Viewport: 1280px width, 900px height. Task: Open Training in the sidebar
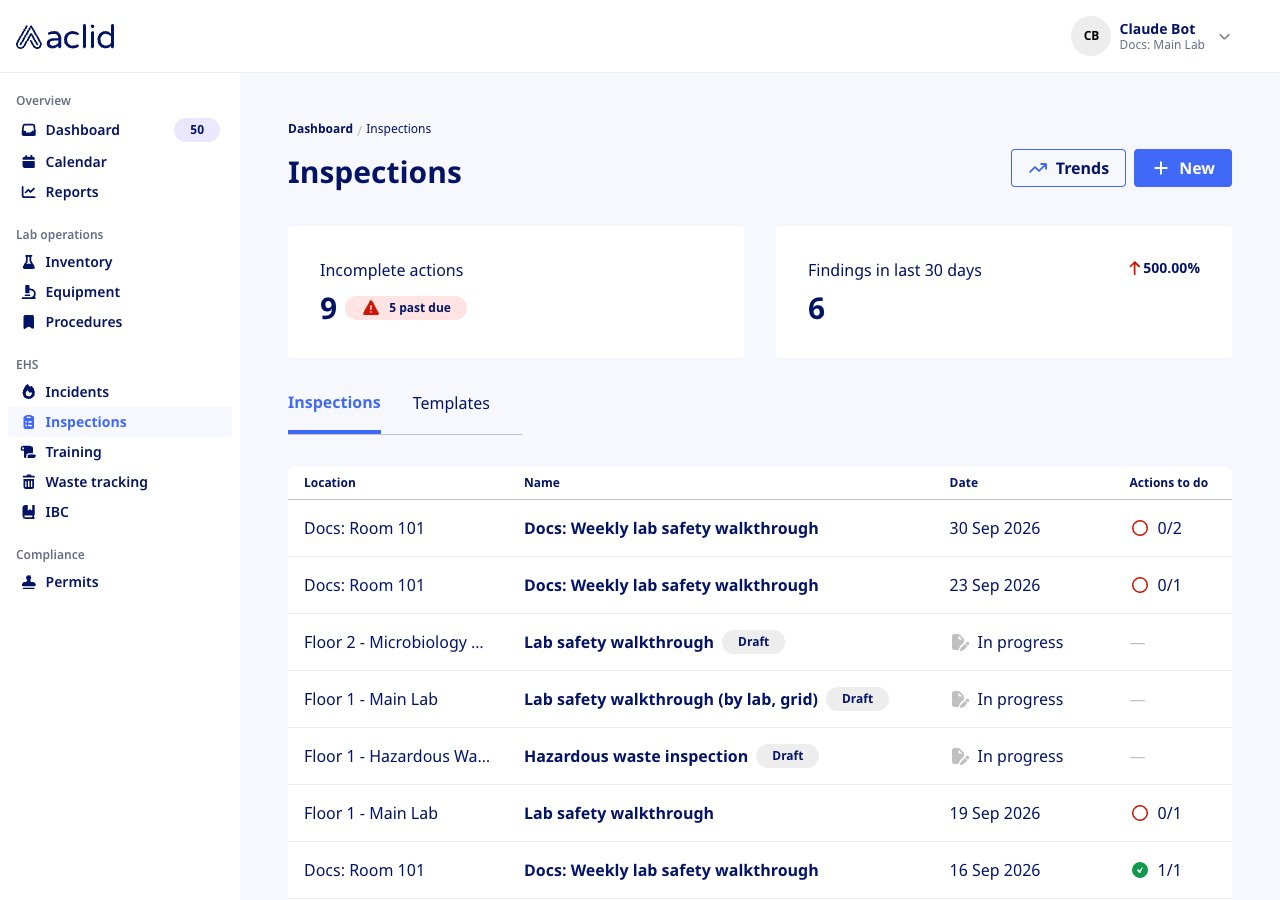(120, 452)
